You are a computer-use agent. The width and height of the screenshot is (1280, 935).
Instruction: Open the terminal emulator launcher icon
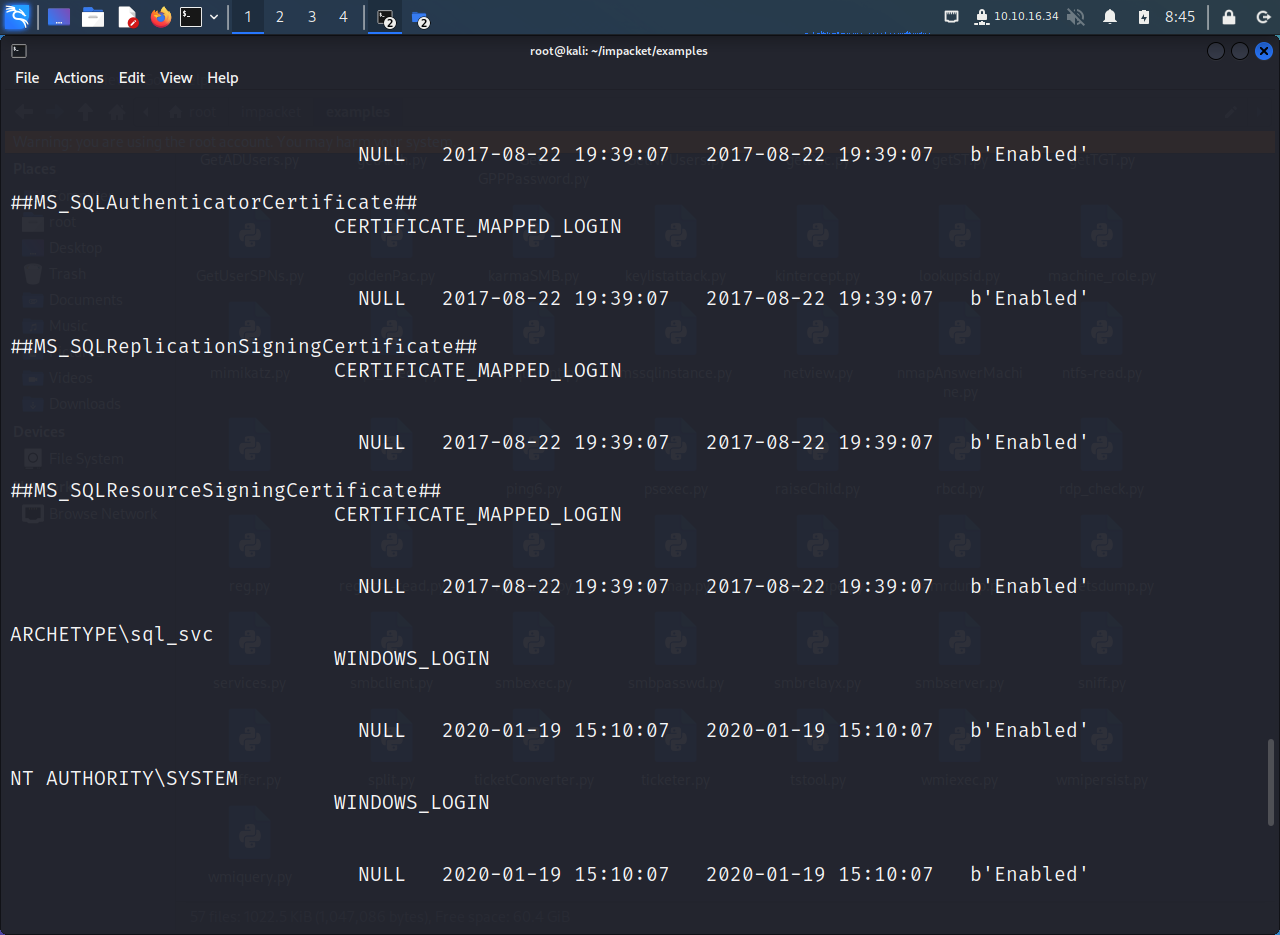click(191, 17)
